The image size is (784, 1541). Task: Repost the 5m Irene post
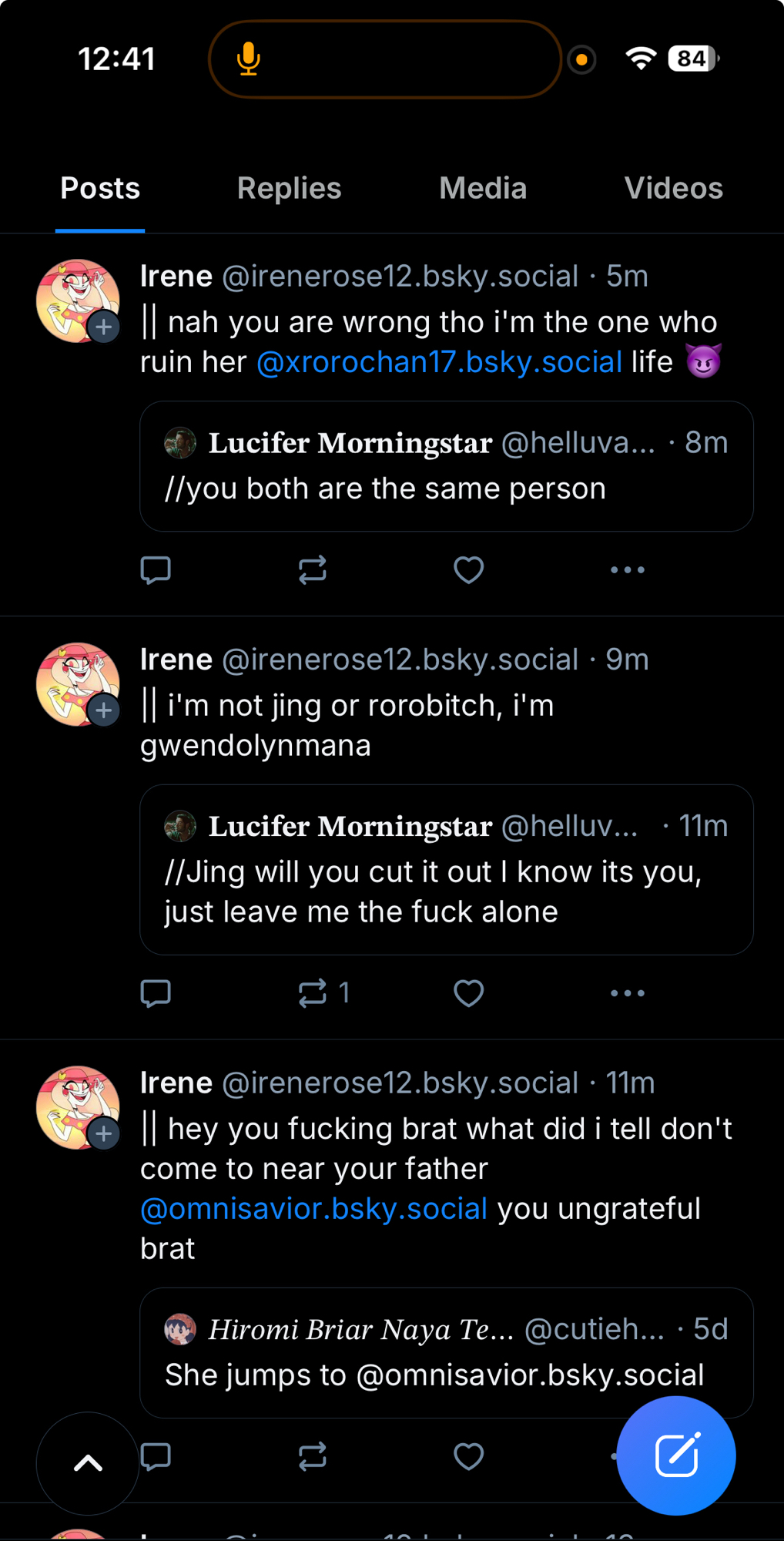coord(313,570)
